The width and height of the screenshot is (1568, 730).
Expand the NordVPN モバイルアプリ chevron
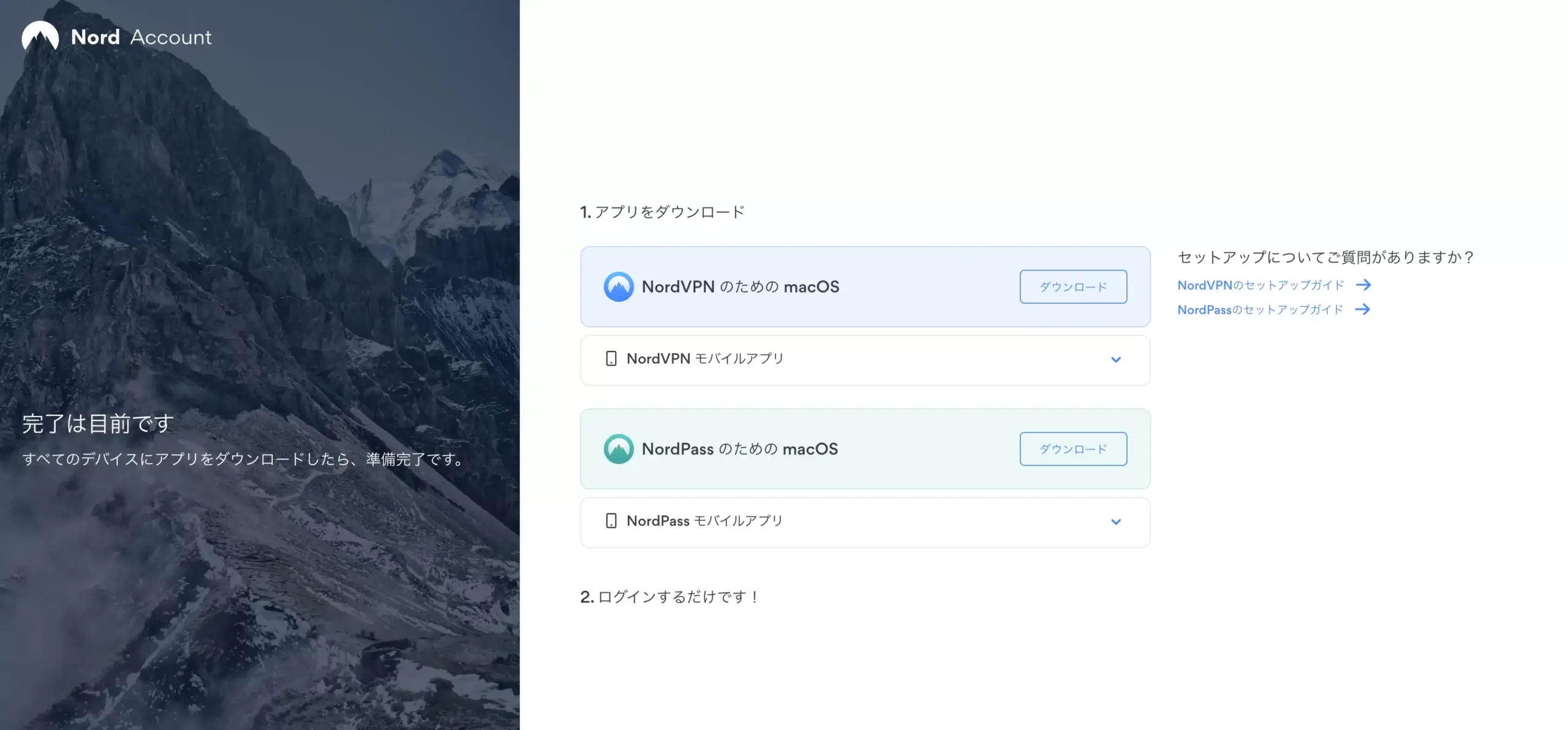point(1116,359)
